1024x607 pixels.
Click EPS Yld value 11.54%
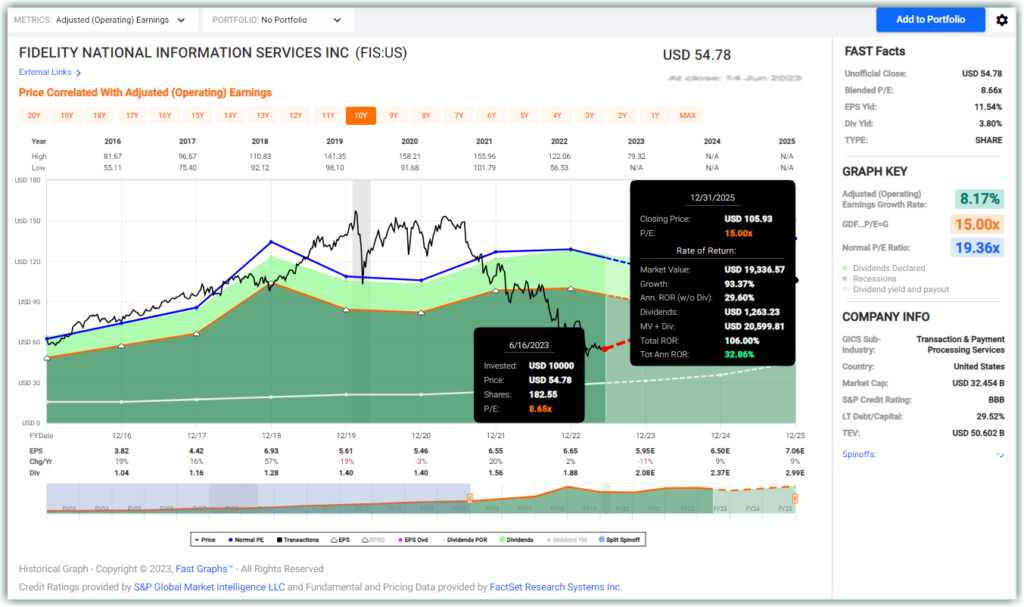tap(988, 107)
